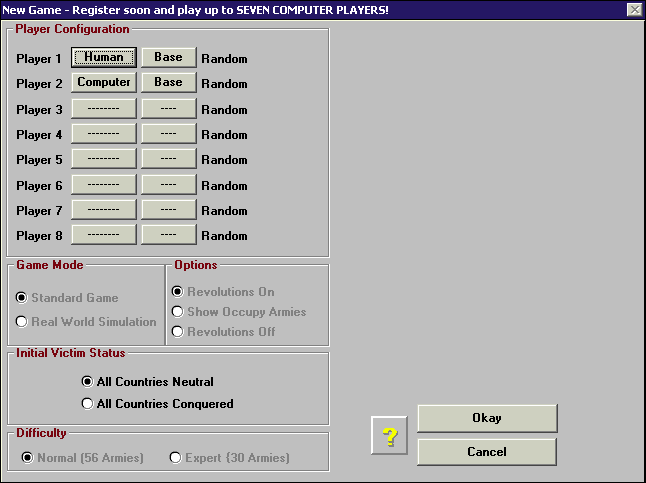Select All Countries Neutral option
The image size is (646, 483).
coord(87,382)
